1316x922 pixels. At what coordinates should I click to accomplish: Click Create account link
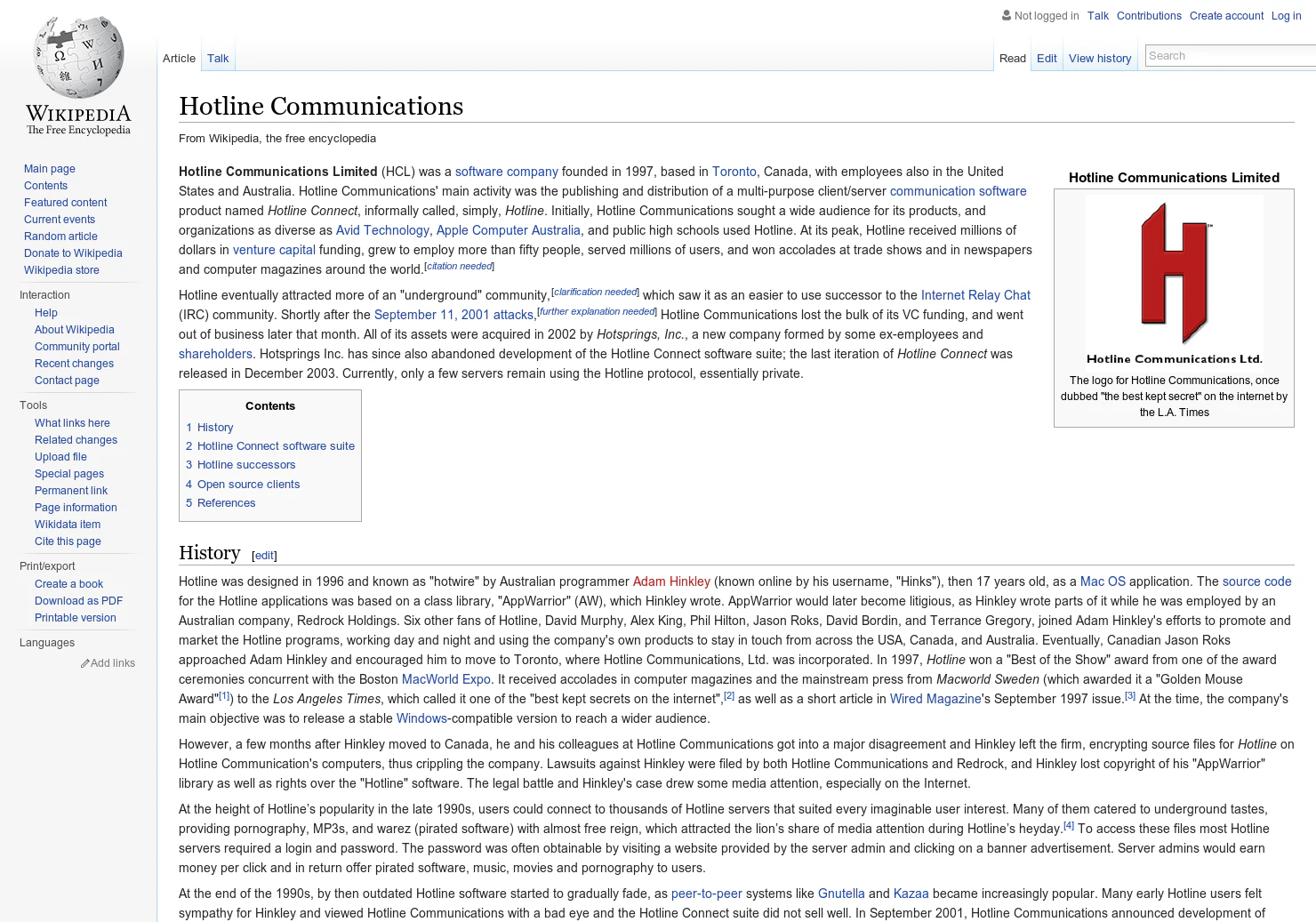1226,16
